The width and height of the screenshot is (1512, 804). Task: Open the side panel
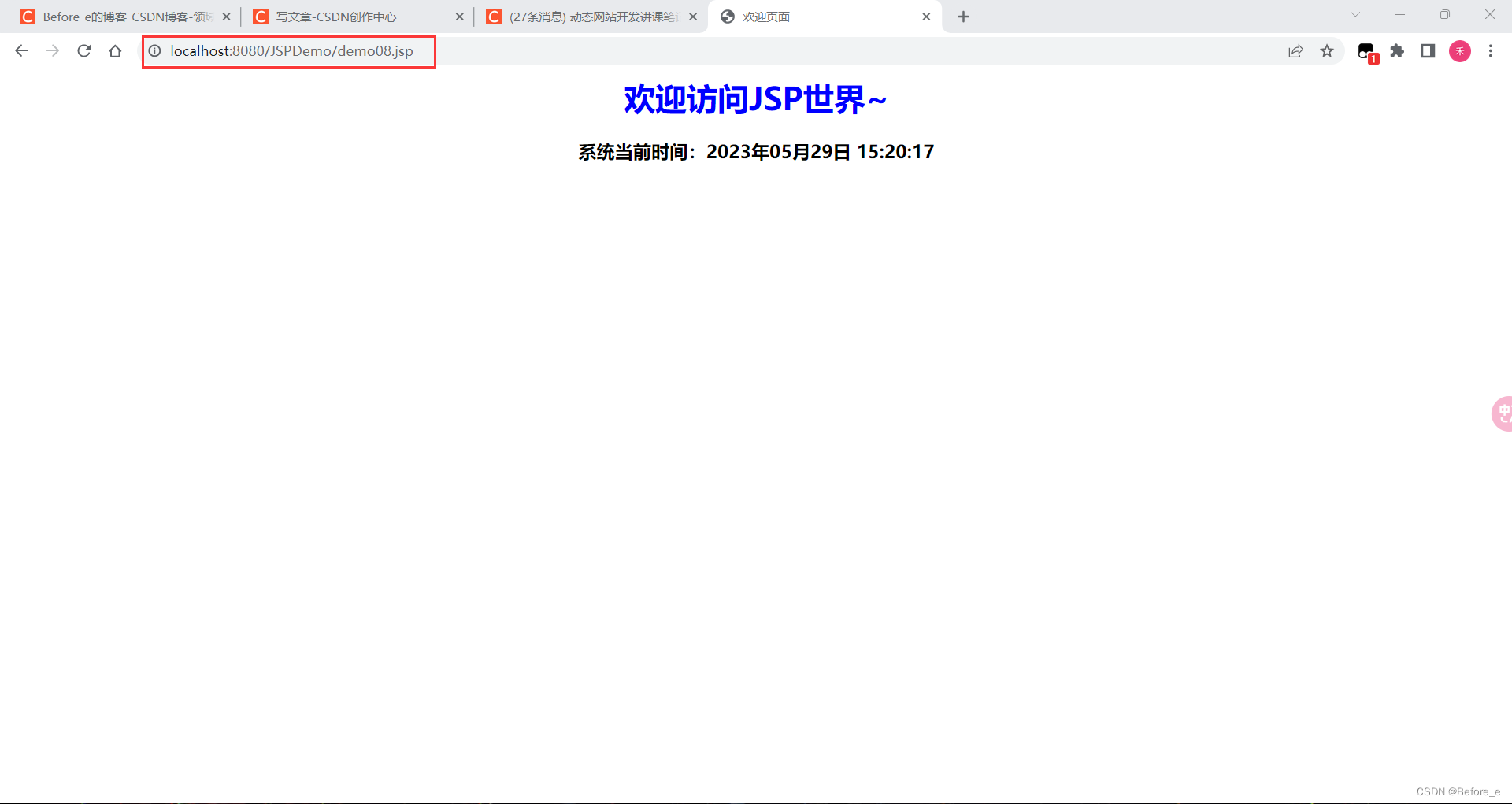(1427, 51)
